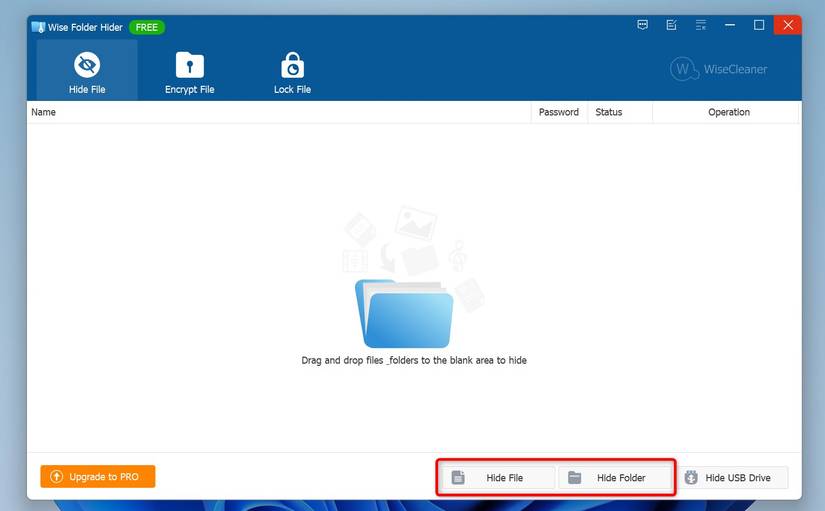Click the Hide USB Drive button
Image resolution: width=825 pixels, height=511 pixels.
(736, 478)
